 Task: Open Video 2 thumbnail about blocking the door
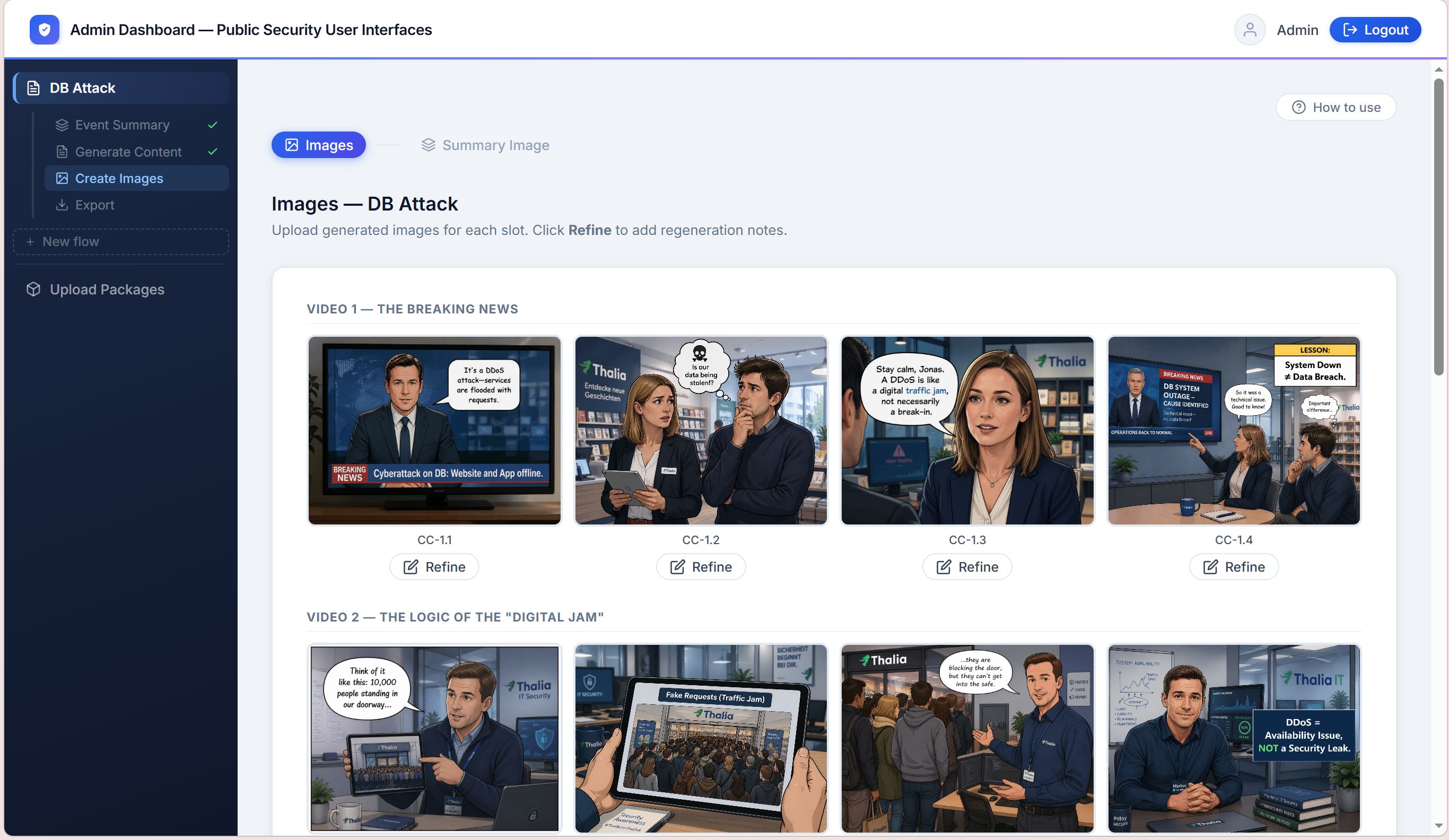(968, 739)
